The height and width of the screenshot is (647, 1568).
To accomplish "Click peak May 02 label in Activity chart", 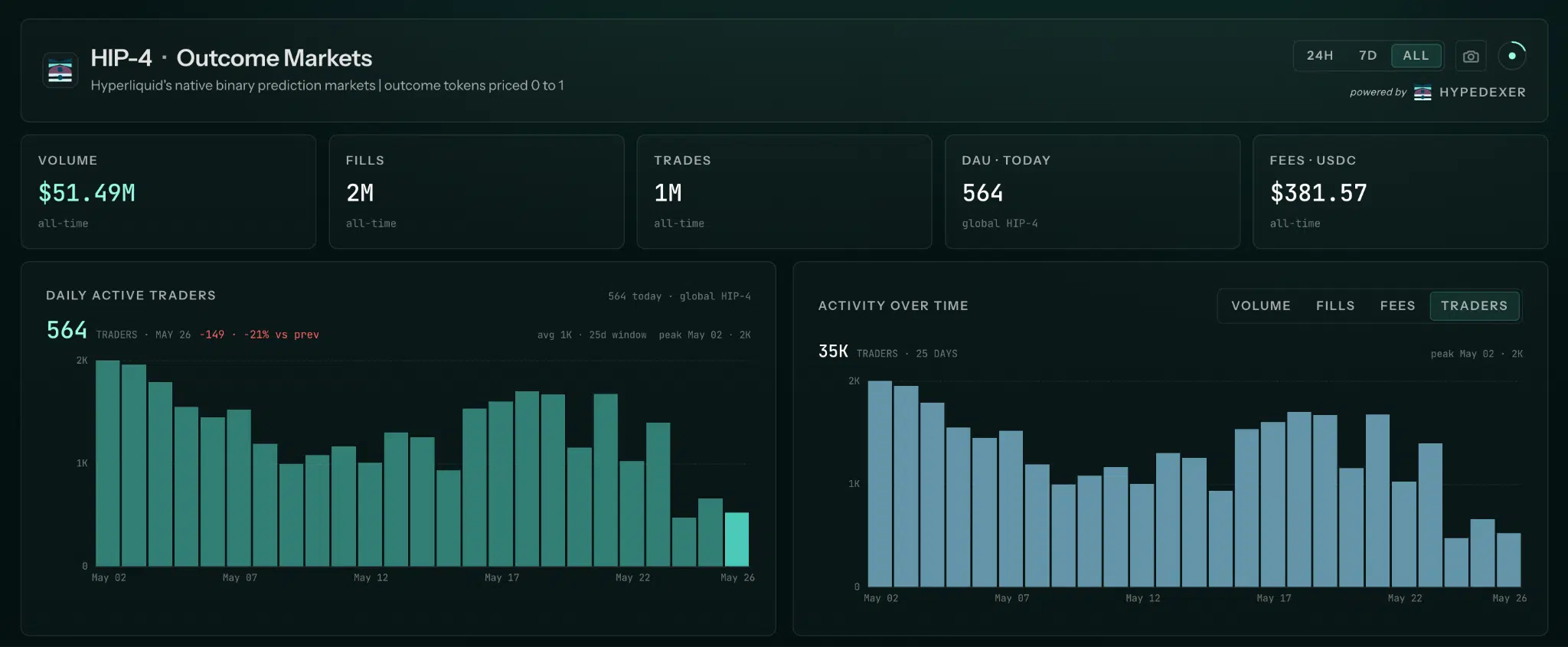I will 1477,354.
